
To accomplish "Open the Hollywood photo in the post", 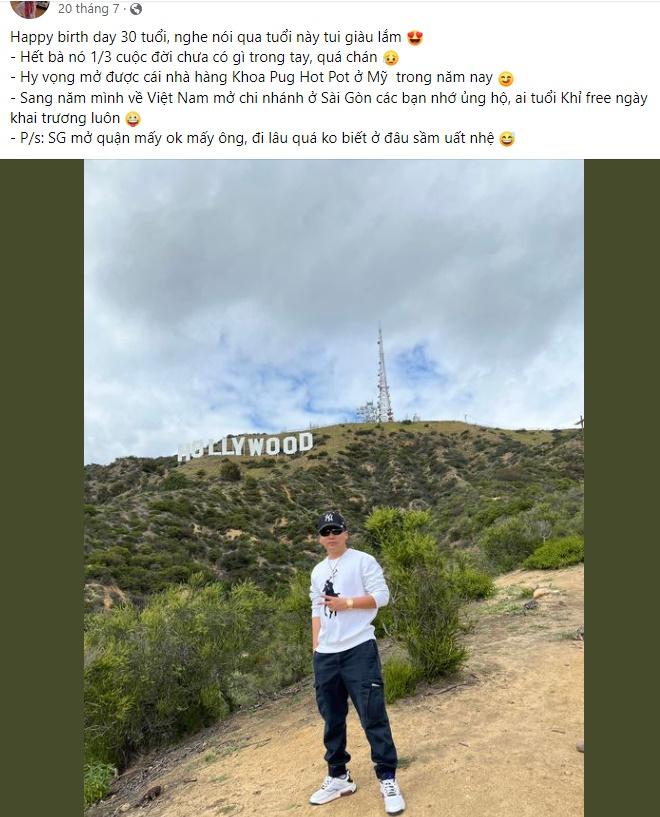I will pyautogui.click(x=333, y=300).
